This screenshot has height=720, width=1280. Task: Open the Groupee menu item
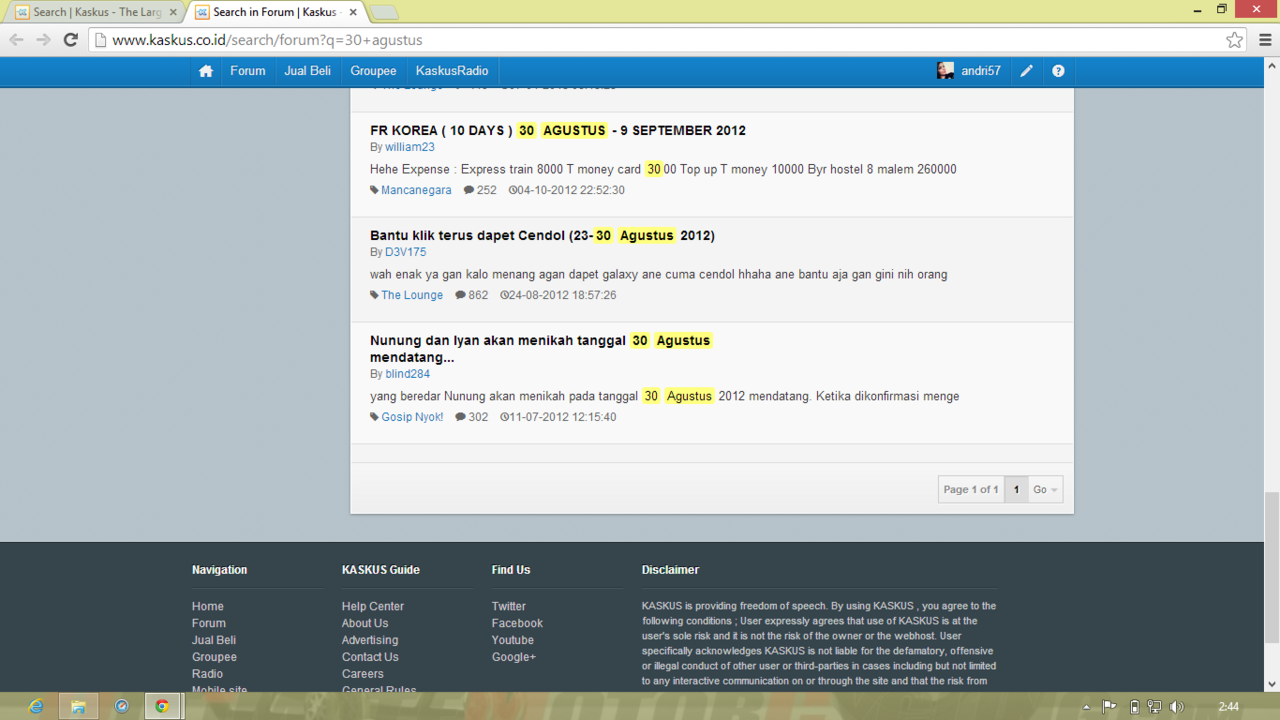click(373, 71)
